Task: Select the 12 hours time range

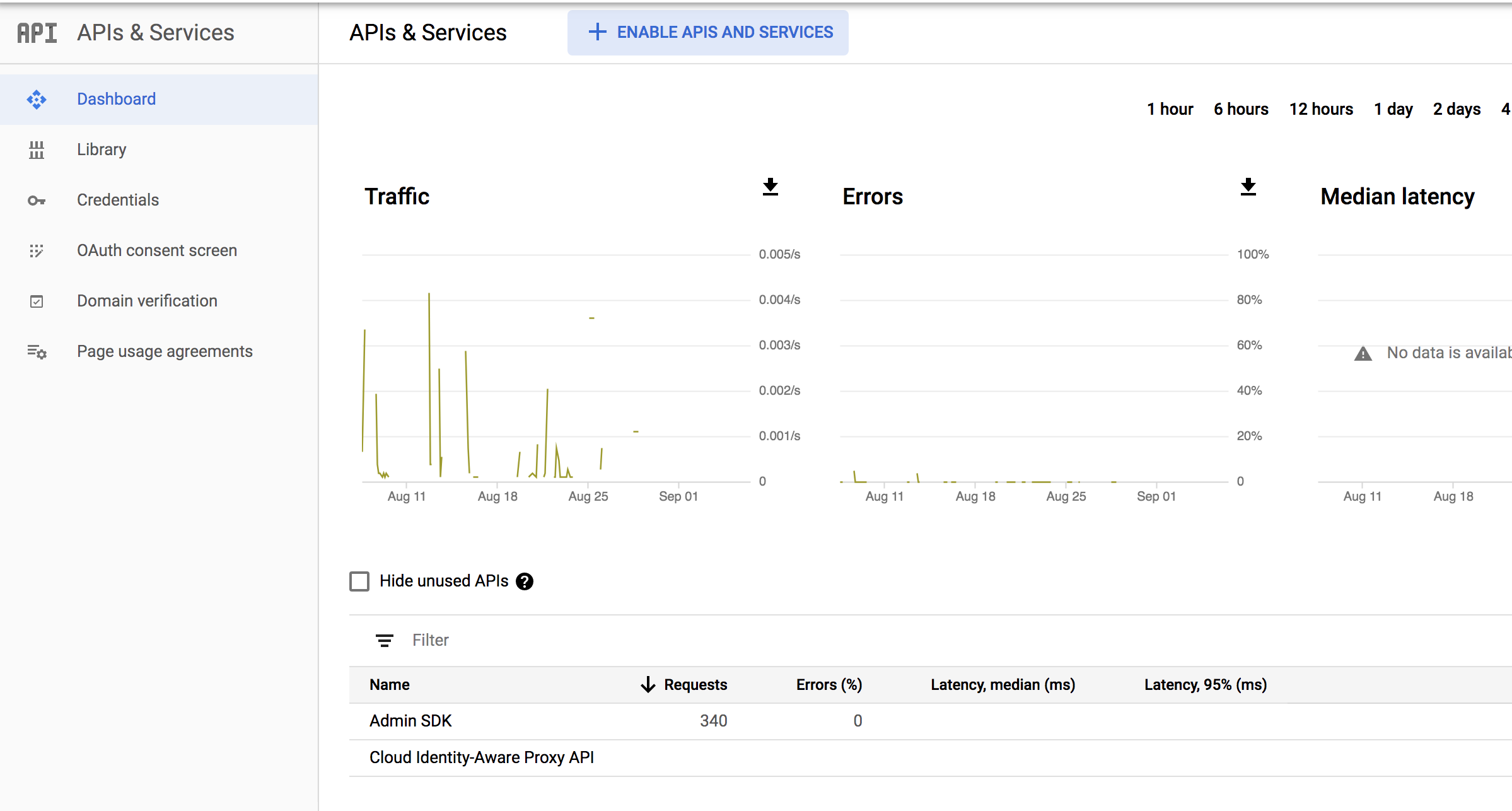Action: [x=1322, y=109]
